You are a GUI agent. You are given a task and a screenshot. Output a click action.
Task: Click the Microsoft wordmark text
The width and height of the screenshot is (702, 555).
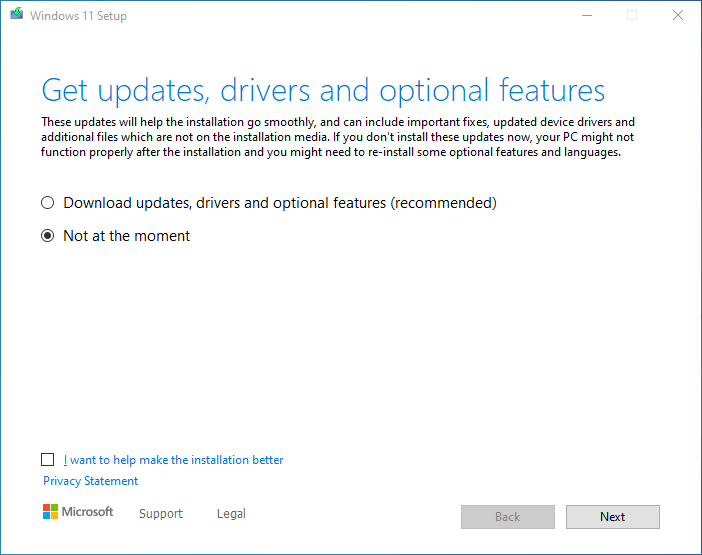(x=87, y=512)
